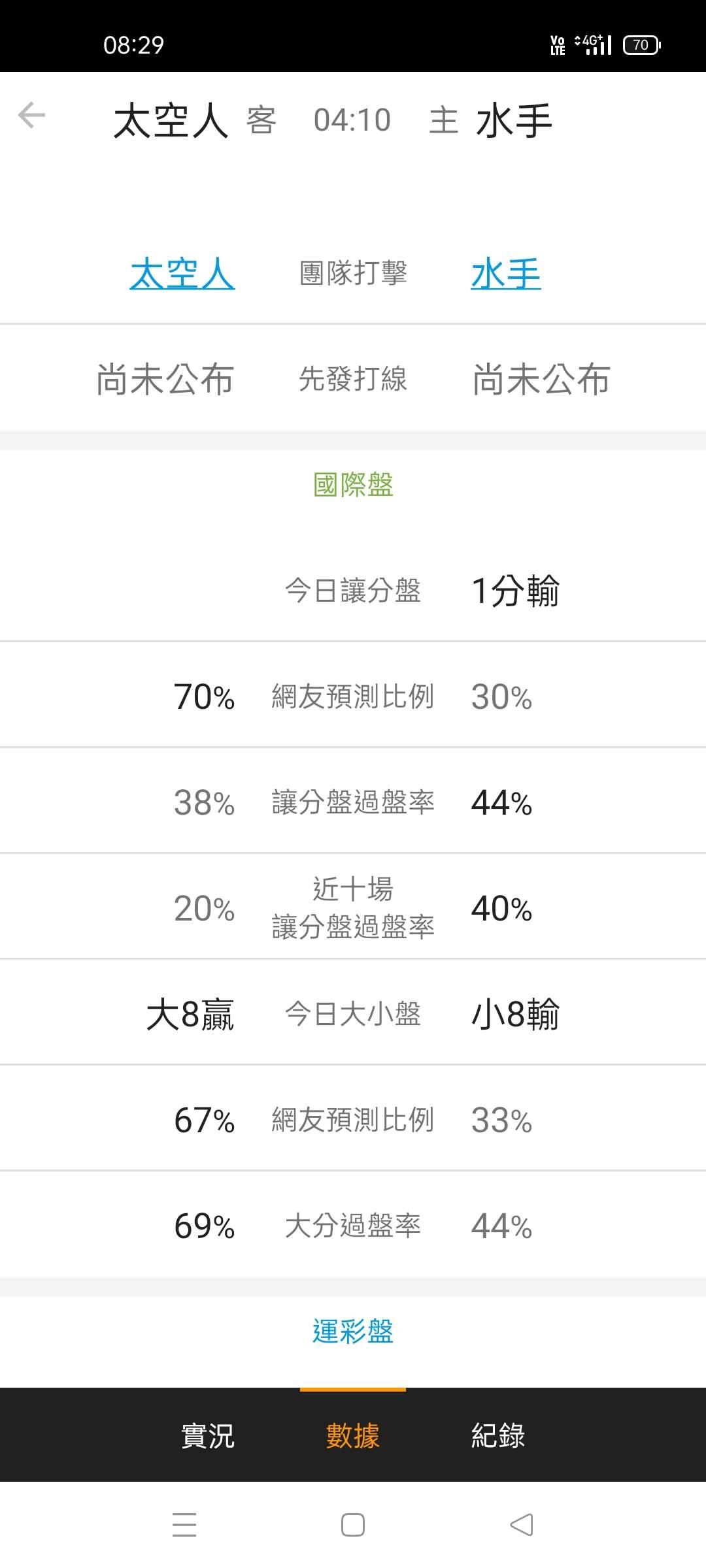Screen dimensions: 706x1568
Task: Tap the 04:10 game time in header
Action: pos(352,121)
